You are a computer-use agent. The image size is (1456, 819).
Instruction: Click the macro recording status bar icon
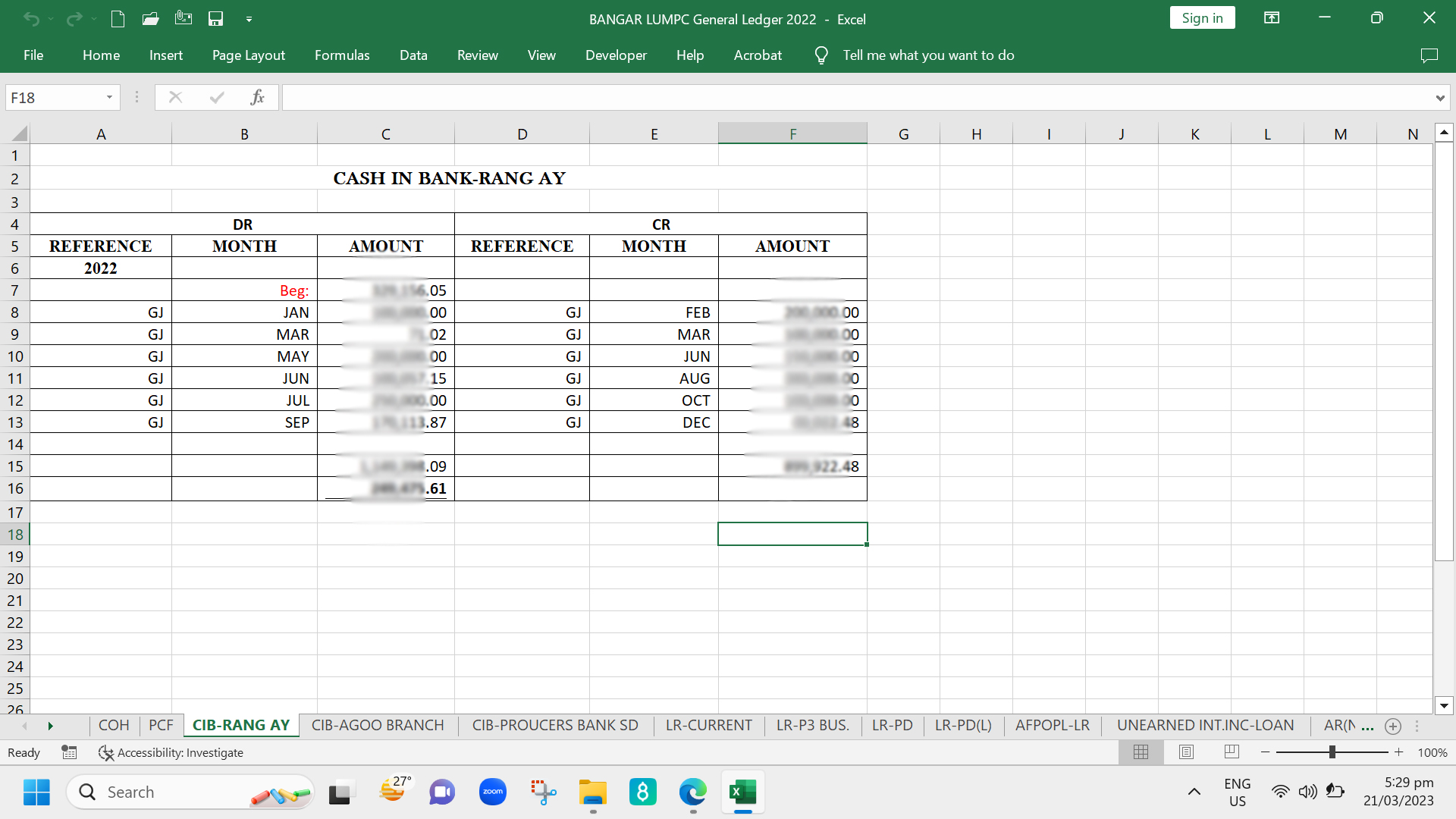69,752
